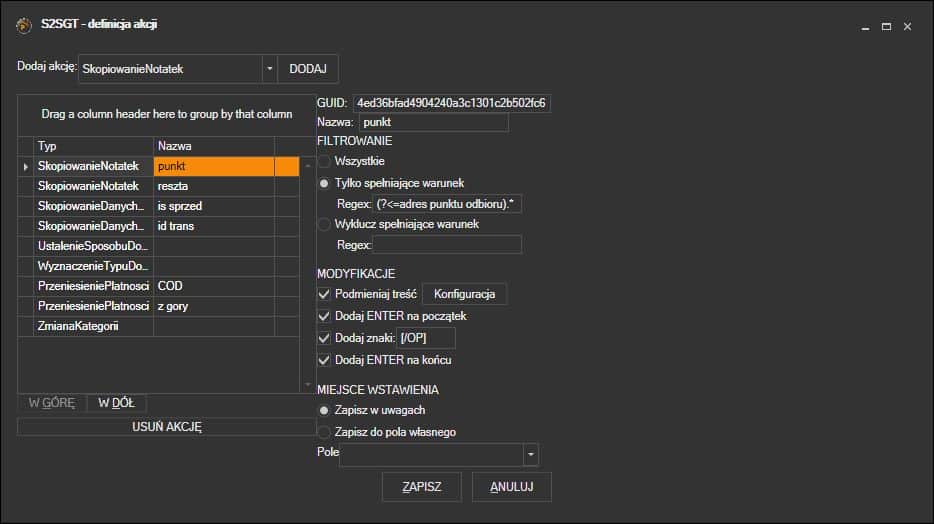934x524 pixels.
Task: Toggle Dodaj ENTER na początek checkbox
Action: pos(324,316)
